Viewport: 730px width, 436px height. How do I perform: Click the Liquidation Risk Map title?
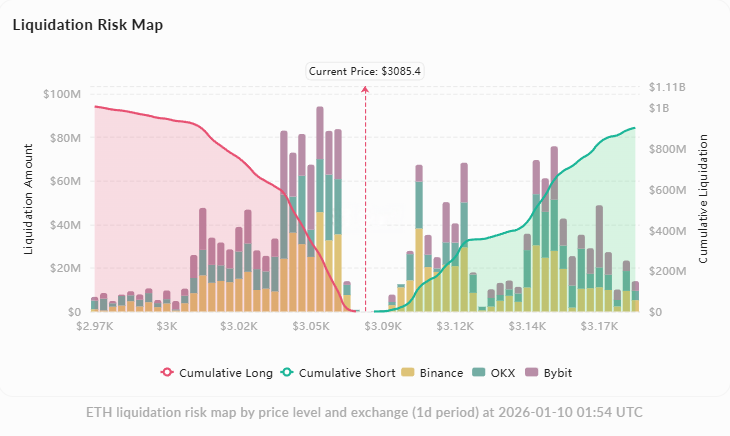(x=88, y=23)
